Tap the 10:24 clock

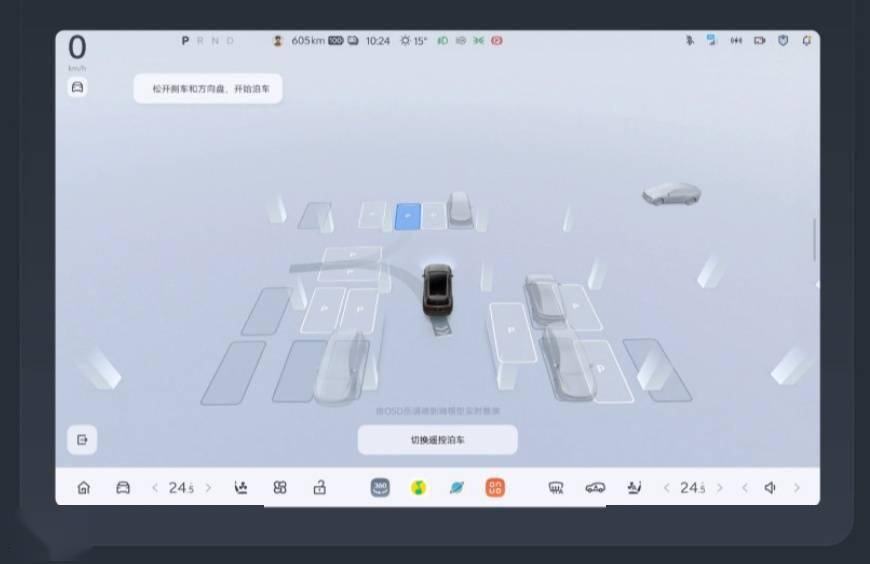[378, 41]
